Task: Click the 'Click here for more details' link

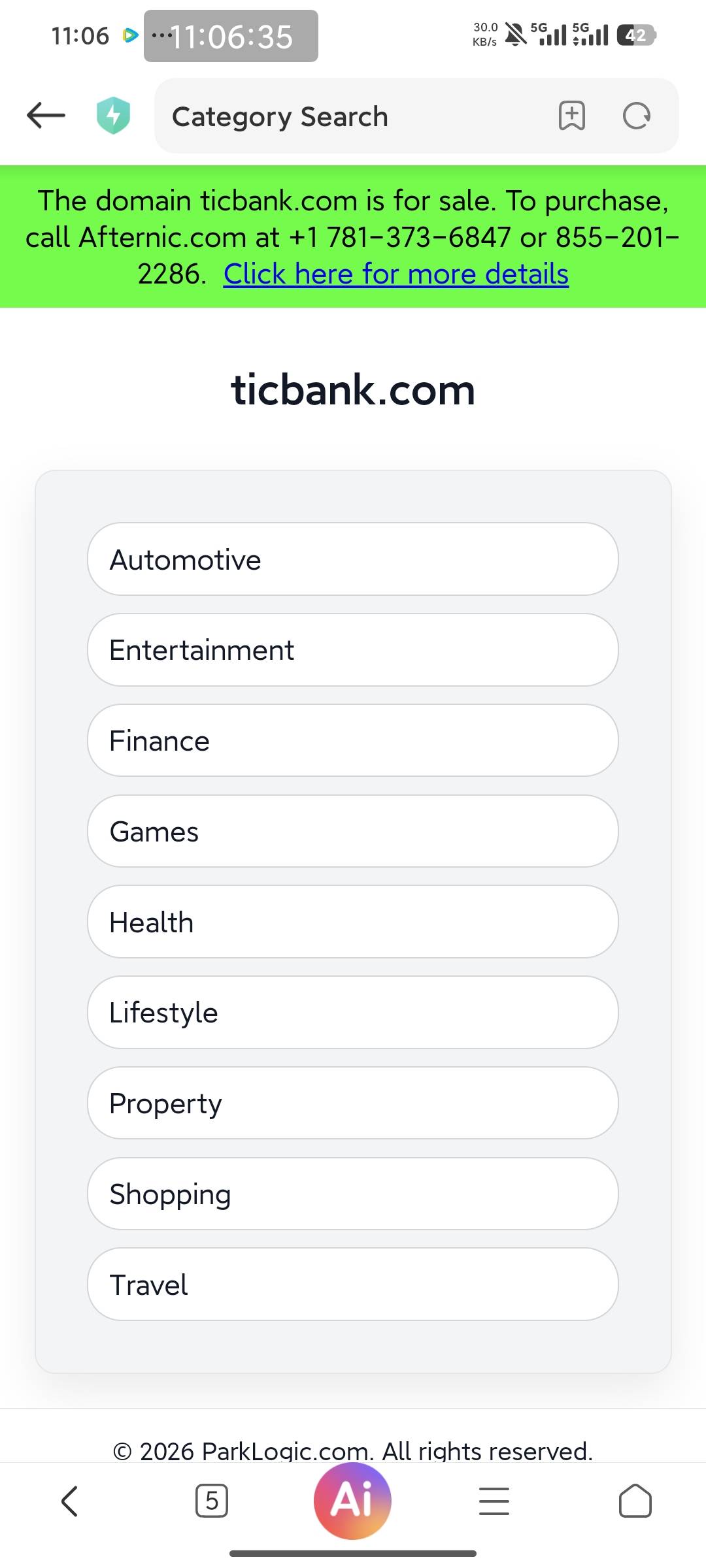Action: (396, 274)
